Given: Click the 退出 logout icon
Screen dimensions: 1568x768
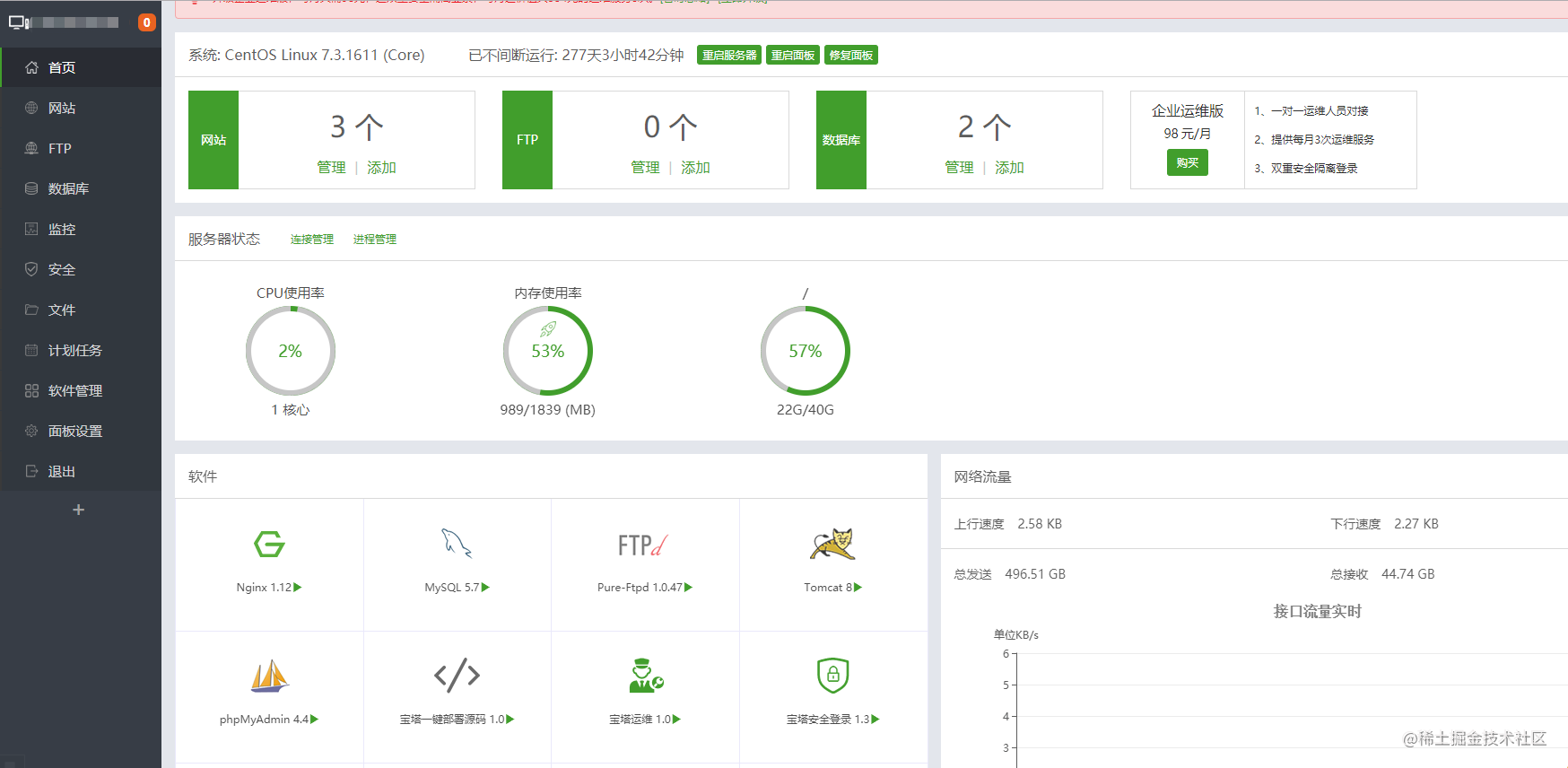Looking at the screenshot, I should click(31, 471).
